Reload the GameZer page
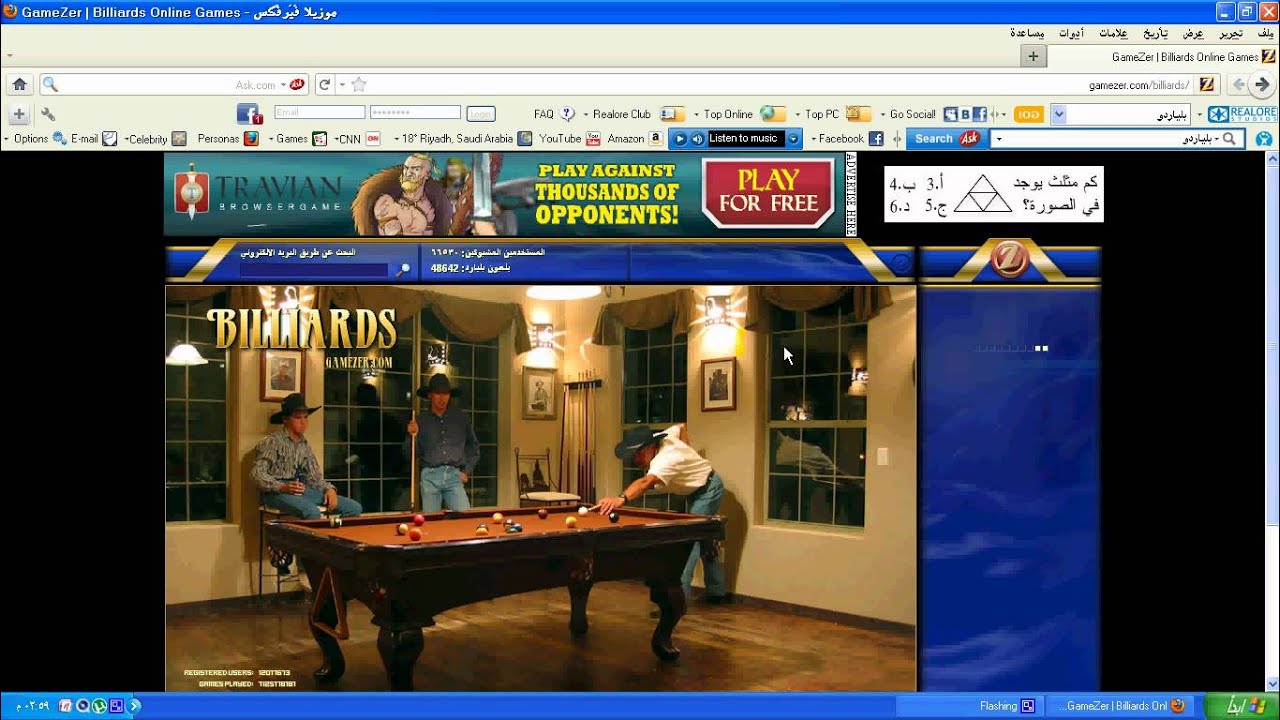1280x720 pixels. (324, 85)
